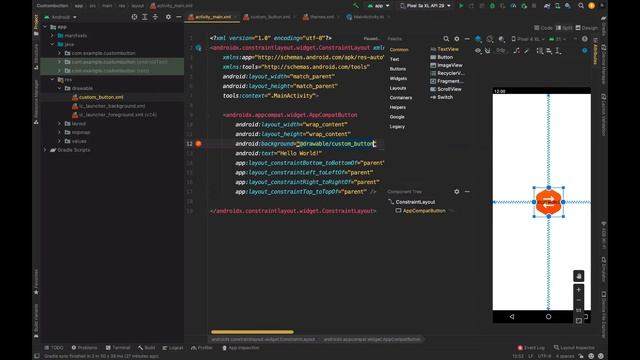
Task: Click the Infer Constraints wand icon
Action: (x=527, y=51)
